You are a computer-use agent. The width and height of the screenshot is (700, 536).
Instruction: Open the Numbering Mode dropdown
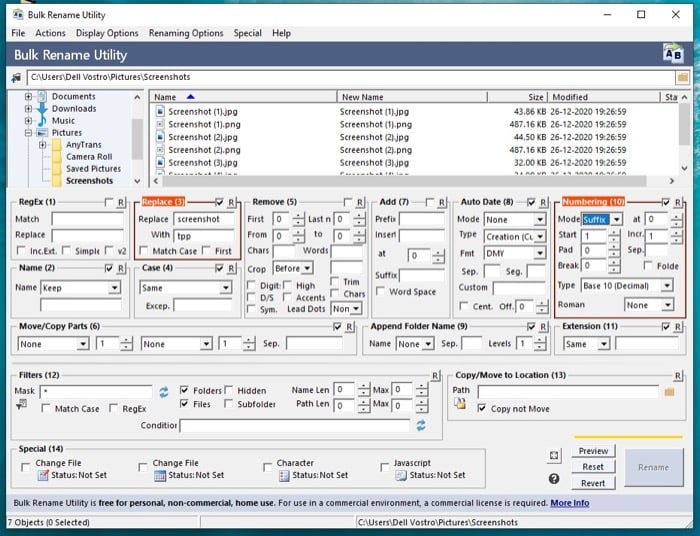(616, 219)
